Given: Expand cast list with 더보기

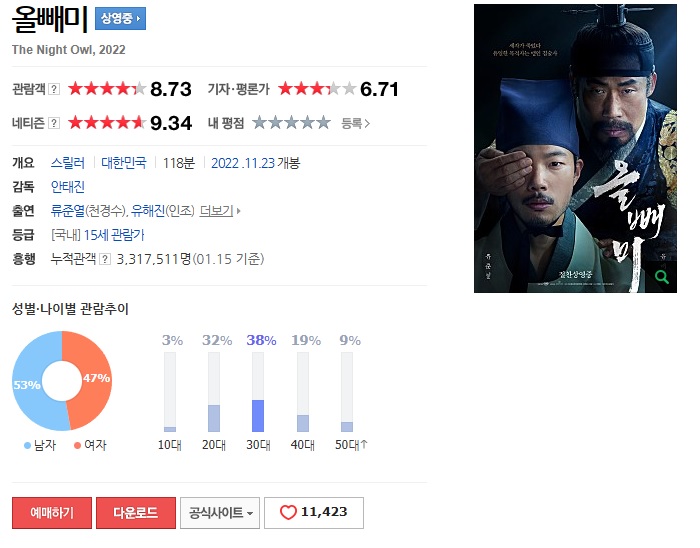Looking at the screenshot, I should tap(219, 211).
